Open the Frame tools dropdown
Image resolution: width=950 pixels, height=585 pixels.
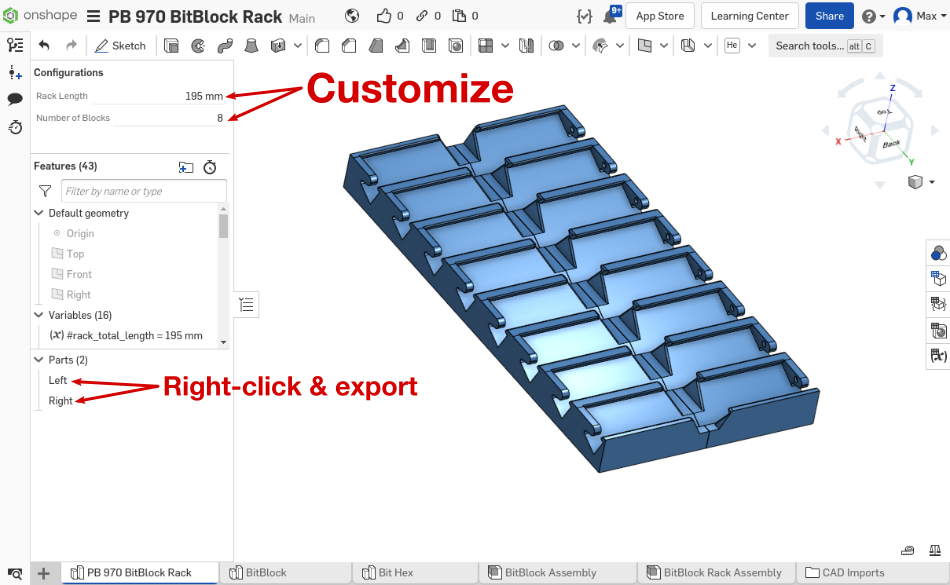pyautogui.click(x=708, y=45)
